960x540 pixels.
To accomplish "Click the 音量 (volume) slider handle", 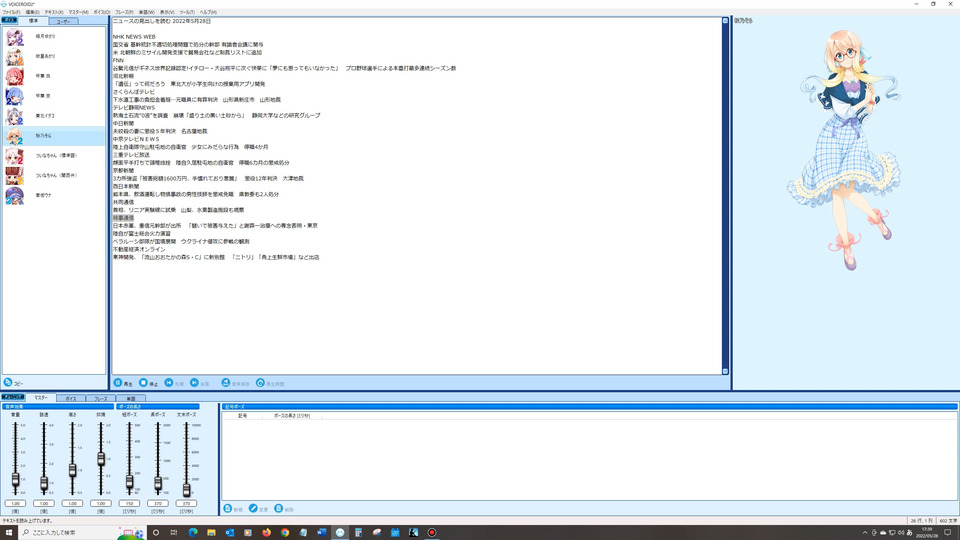I will click(15, 480).
